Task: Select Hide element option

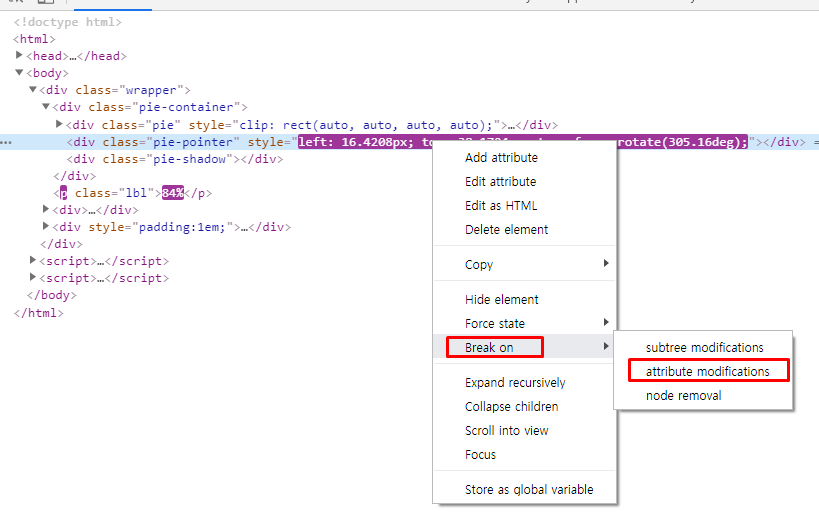Action: tap(524, 300)
